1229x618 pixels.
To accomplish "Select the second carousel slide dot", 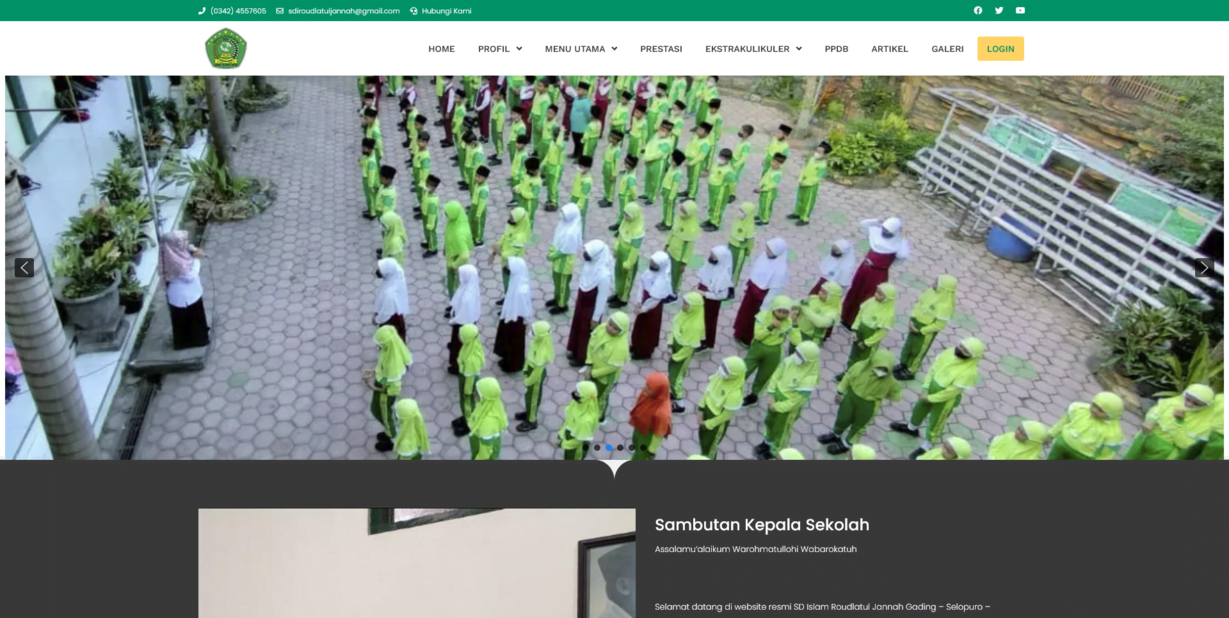I will click(x=597, y=448).
